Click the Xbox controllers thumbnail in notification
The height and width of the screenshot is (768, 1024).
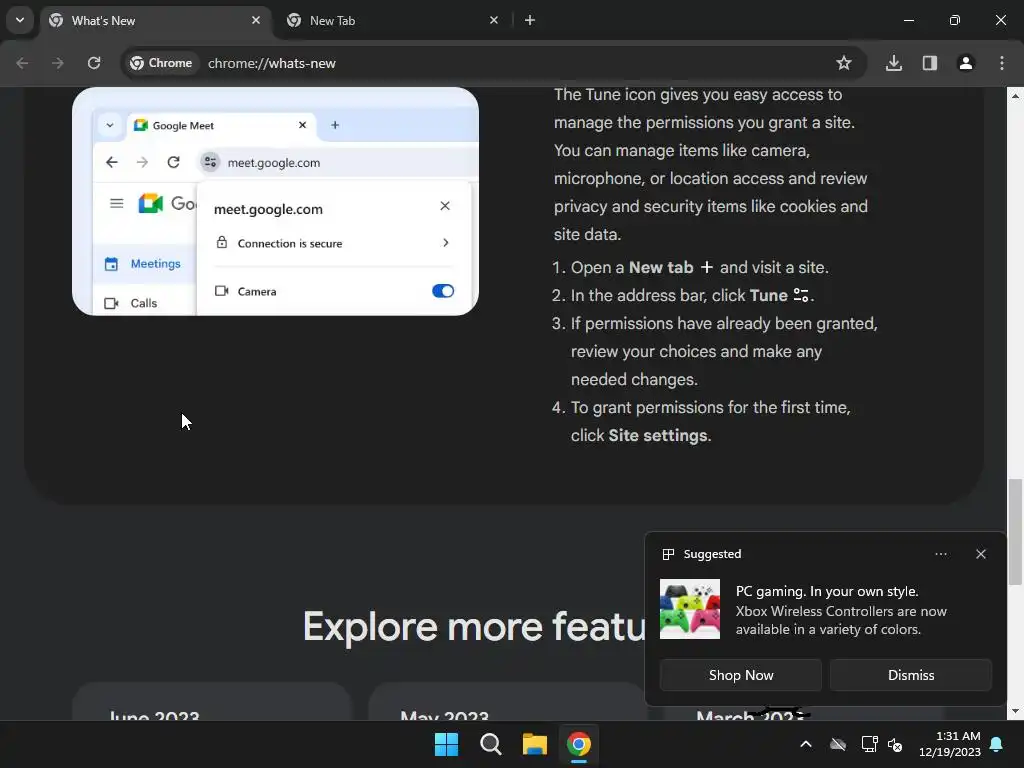tap(690, 609)
